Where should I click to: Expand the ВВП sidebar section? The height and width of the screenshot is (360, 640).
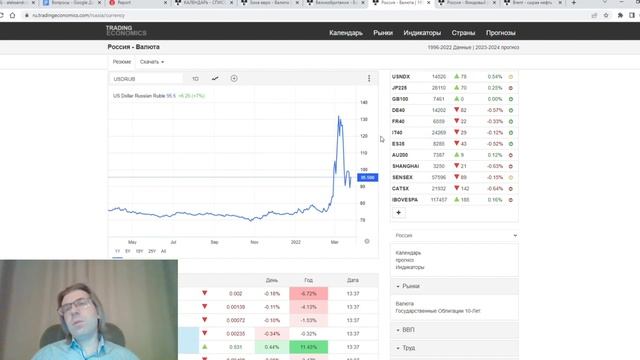[x=455, y=330]
